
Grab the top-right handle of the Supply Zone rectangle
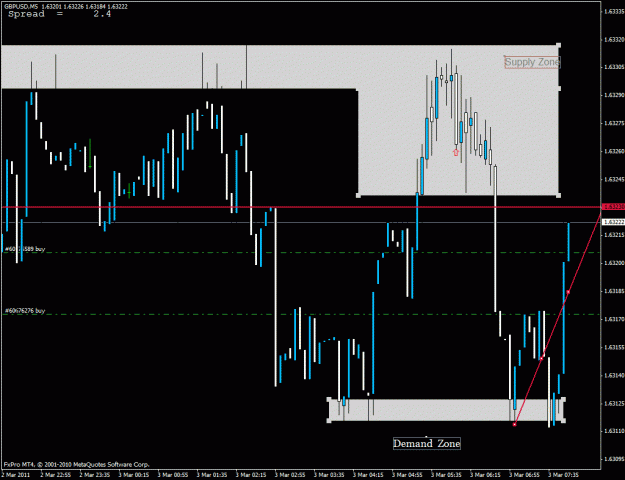click(558, 45)
